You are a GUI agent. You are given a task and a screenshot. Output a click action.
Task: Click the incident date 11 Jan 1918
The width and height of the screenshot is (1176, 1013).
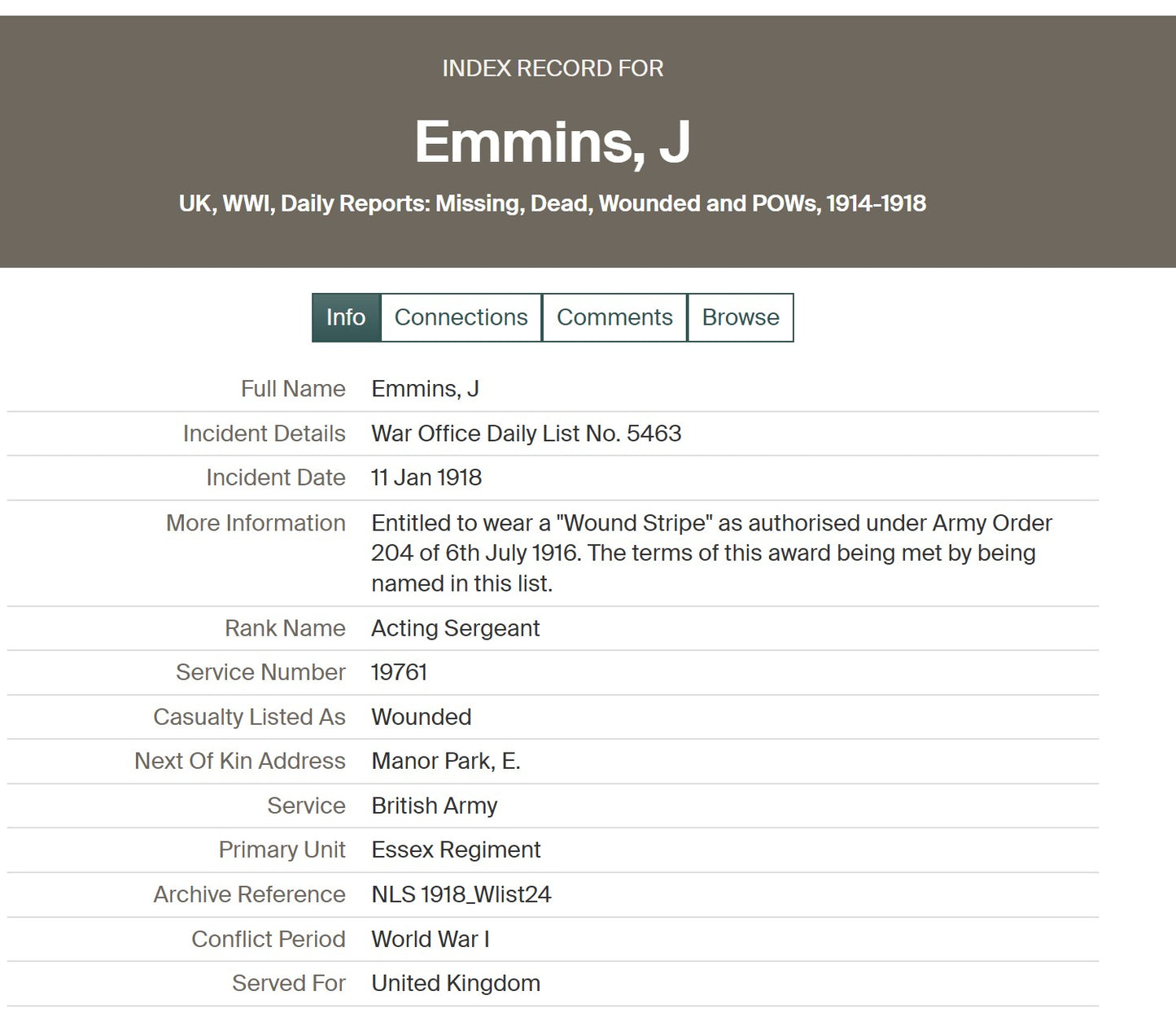pyautogui.click(x=426, y=478)
